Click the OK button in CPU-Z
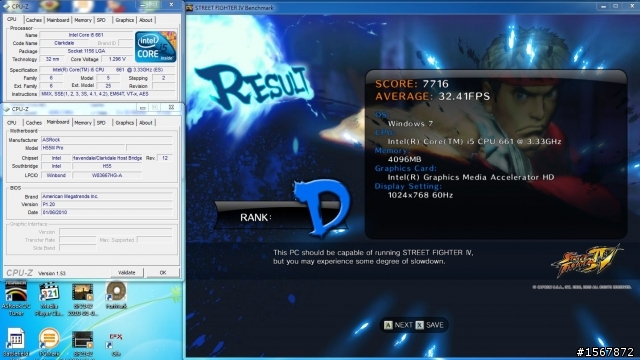 click(x=163, y=273)
